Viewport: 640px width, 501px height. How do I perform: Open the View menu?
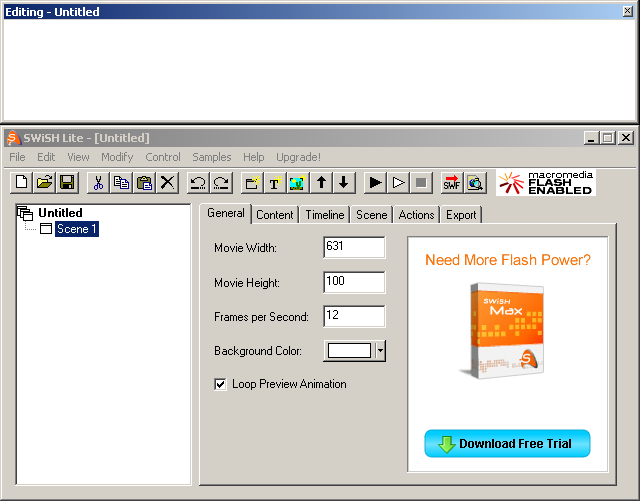(78, 157)
